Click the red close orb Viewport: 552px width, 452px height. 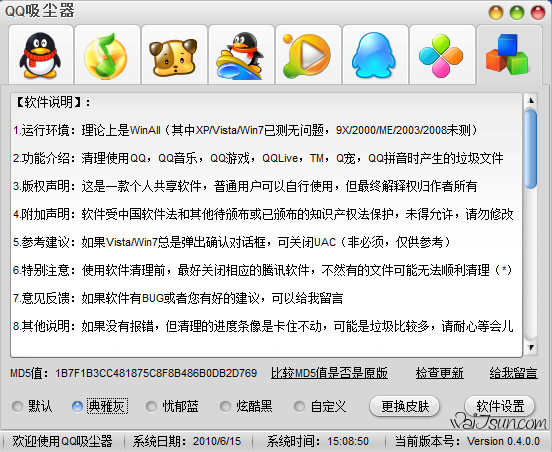[x=538, y=13]
